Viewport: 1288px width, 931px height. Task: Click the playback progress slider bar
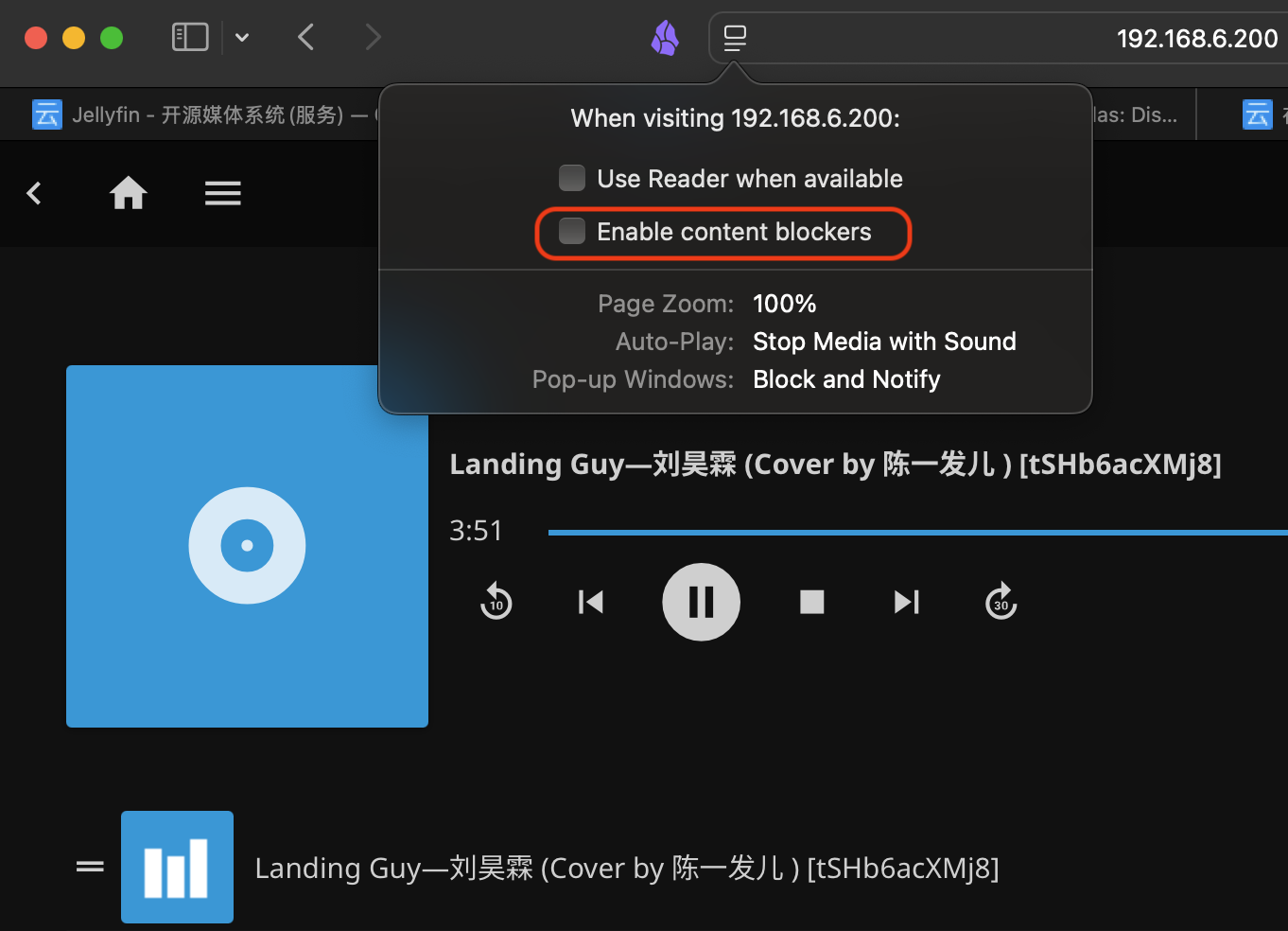[x=917, y=533]
